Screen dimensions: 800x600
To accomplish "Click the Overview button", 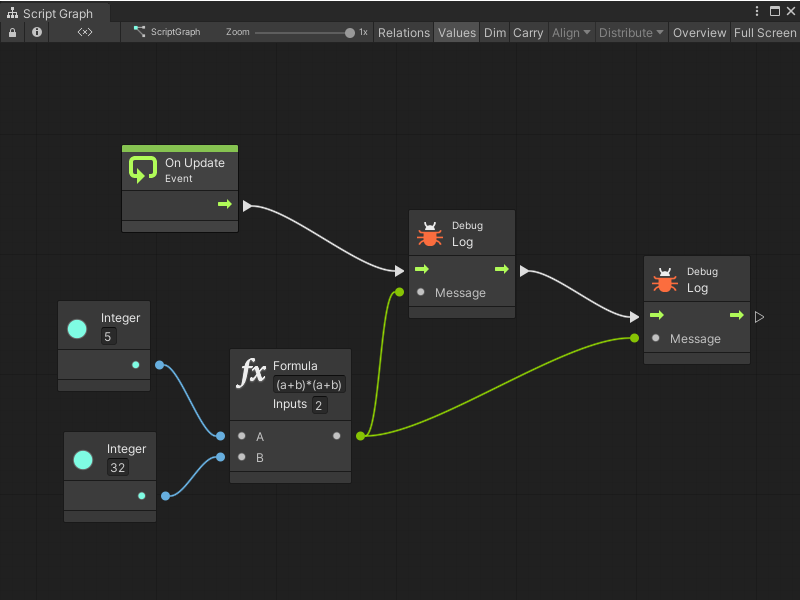I will [699, 32].
